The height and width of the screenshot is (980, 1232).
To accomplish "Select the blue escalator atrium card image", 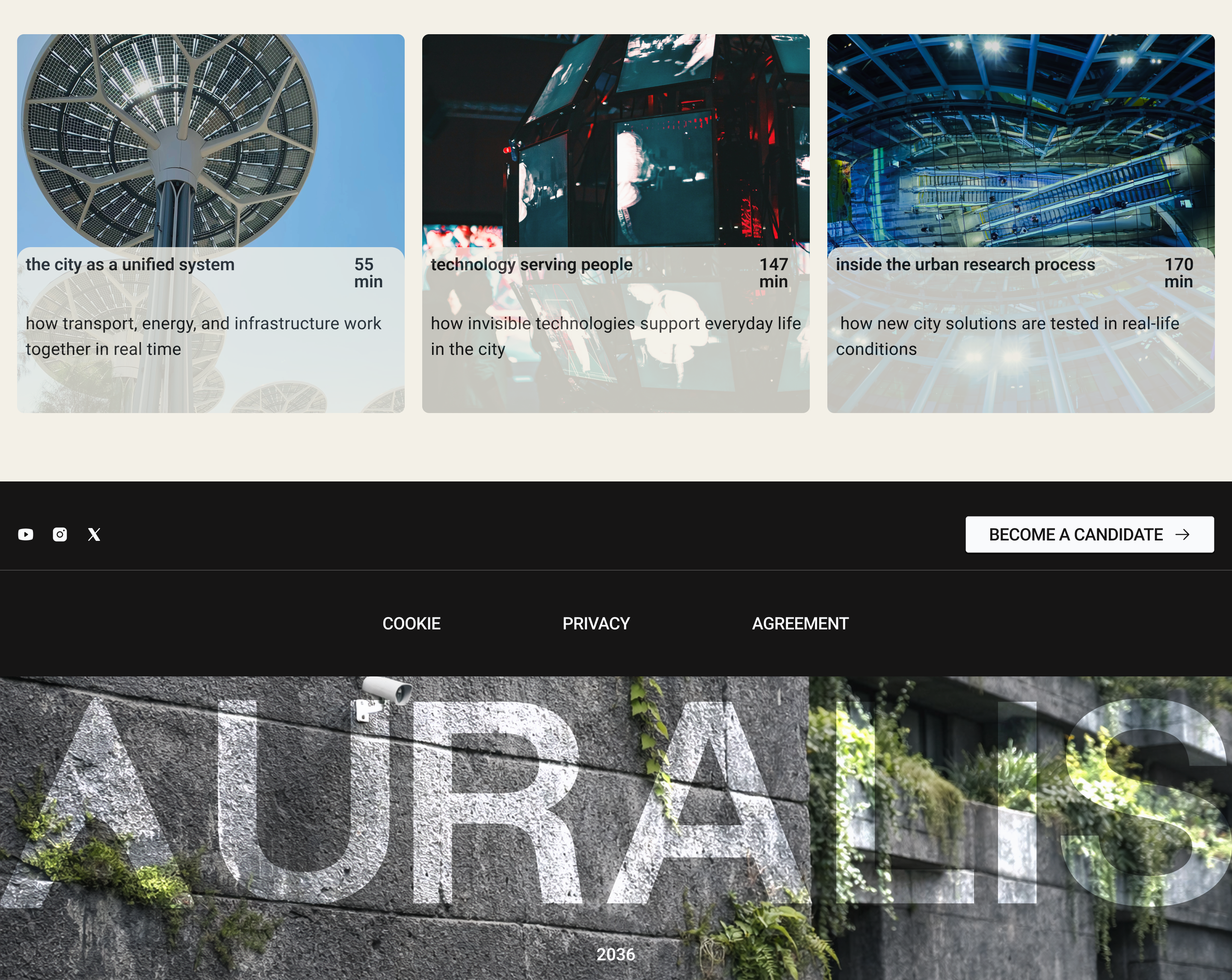I will [x=1021, y=141].
